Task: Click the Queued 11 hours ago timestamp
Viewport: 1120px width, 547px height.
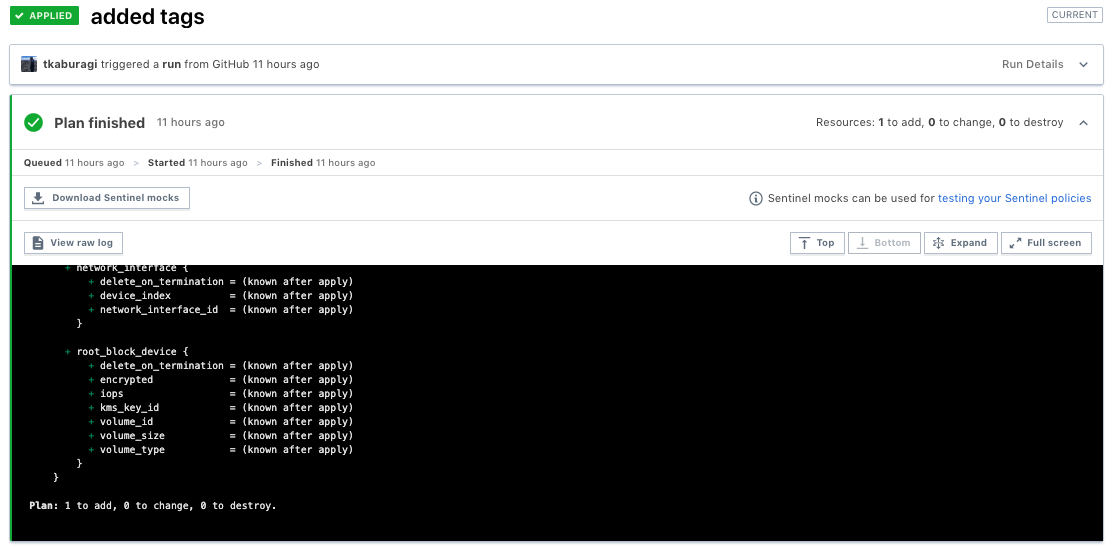Action: point(74,163)
